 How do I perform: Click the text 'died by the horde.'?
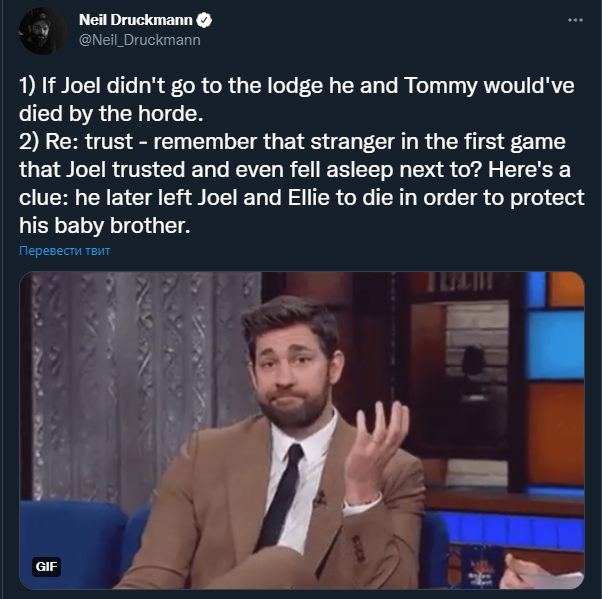coord(111,114)
